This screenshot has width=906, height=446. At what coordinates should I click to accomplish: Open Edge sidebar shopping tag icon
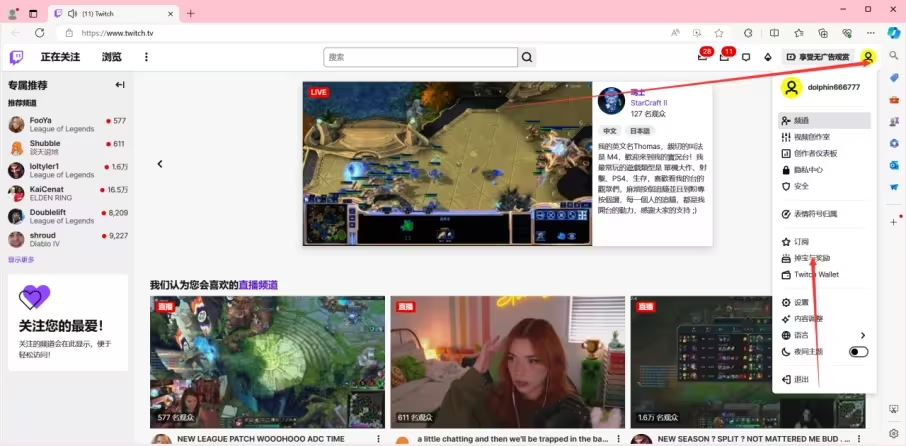894,78
